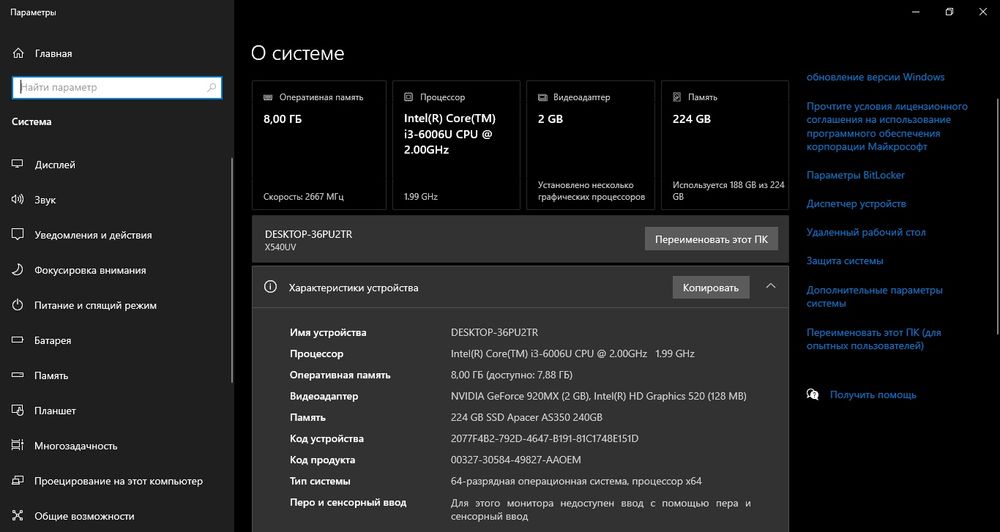
Task: Click the Уведомления и действия icon
Action: 18,235
